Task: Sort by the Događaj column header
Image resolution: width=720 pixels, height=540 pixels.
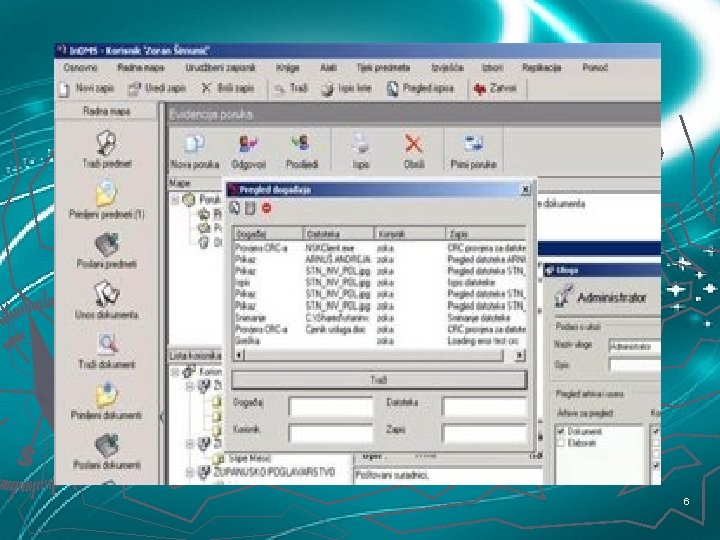Action: click(268, 234)
